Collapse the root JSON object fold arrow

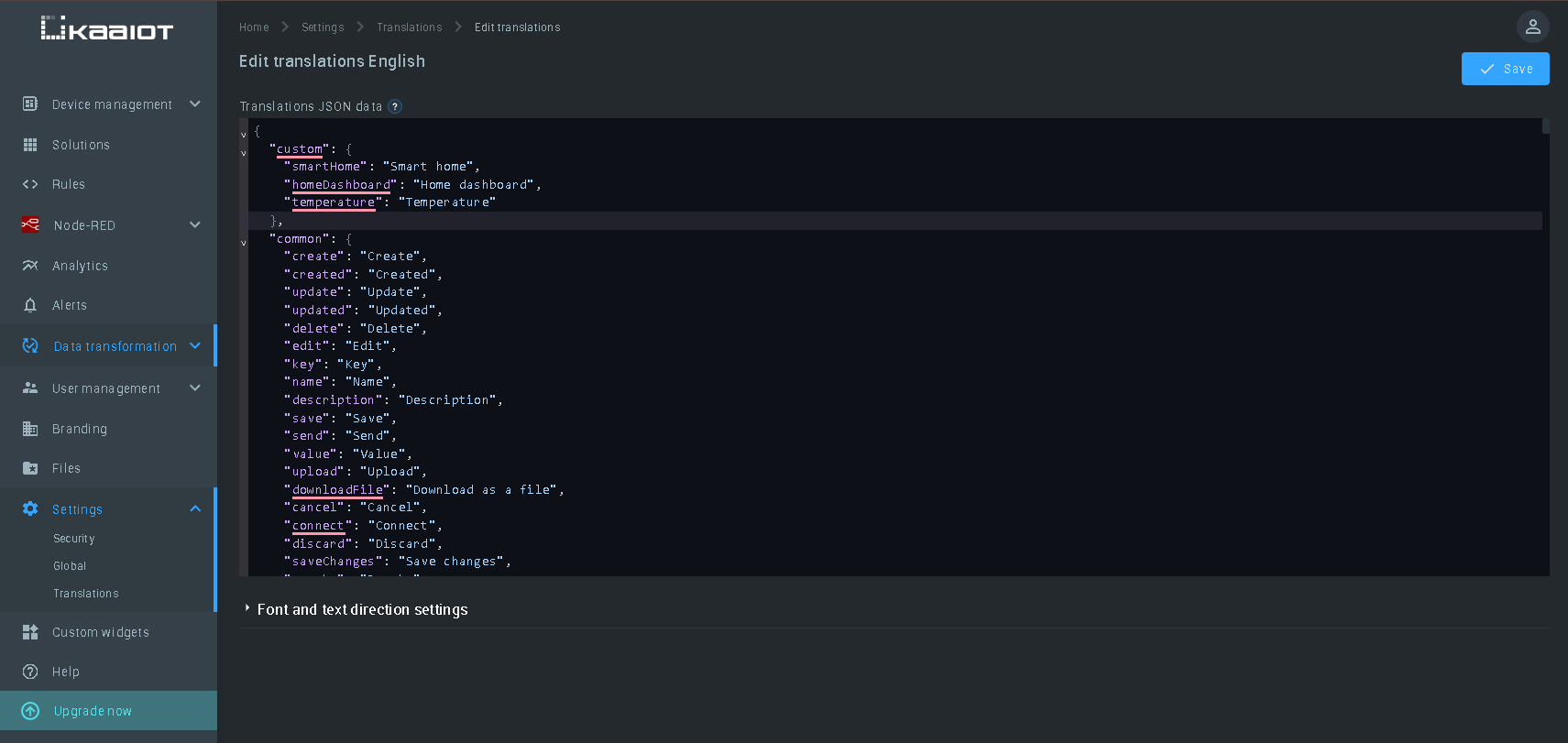click(x=244, y=135)
